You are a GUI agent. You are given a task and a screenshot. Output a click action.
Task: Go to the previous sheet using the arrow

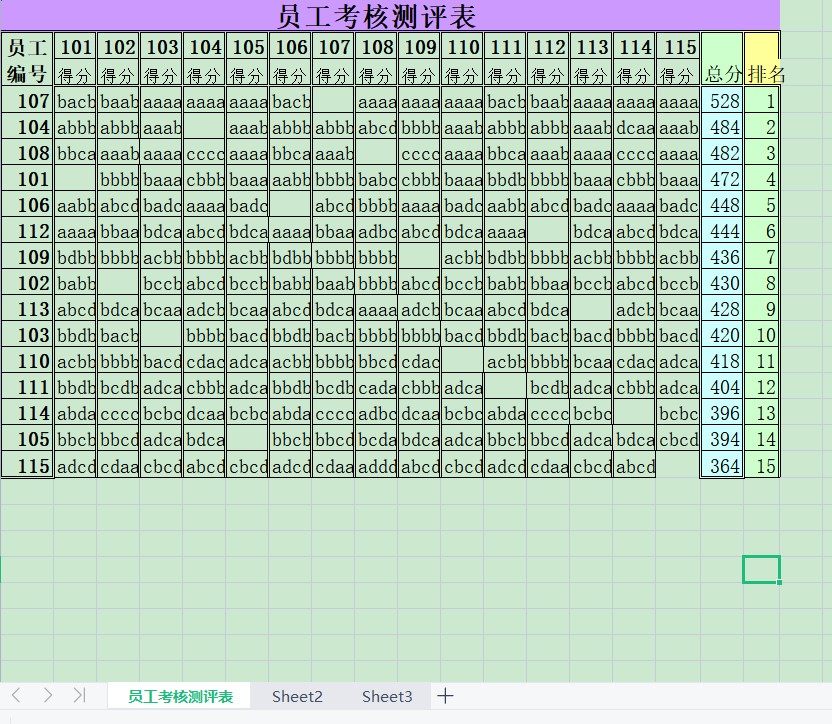tap(17, 696)
